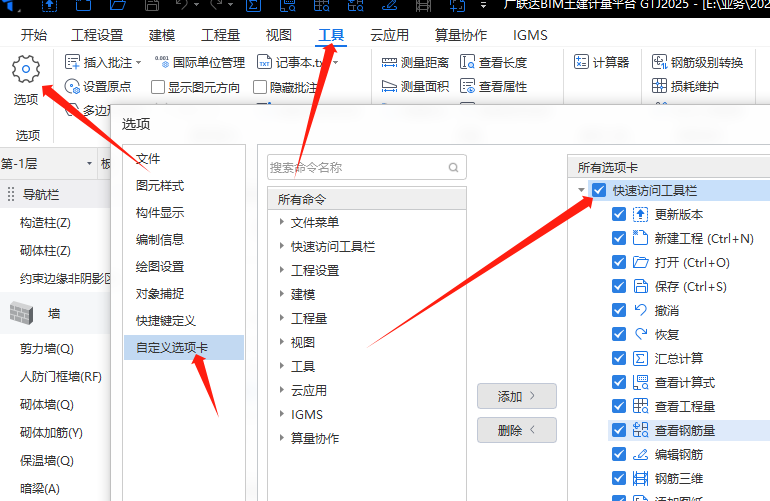Click the 查看属性 tool
The height and width of the screenshot is (501, 770).
[x=494, y=86]
